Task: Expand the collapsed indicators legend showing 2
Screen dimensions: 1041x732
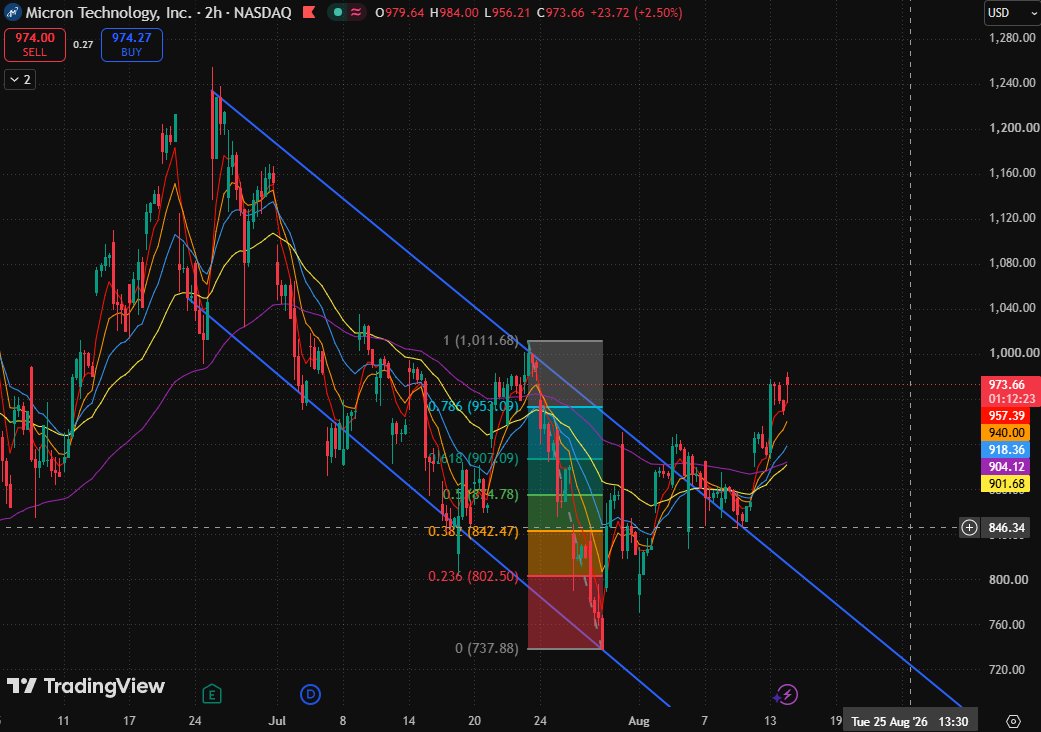Action: (x=20, y=80)
